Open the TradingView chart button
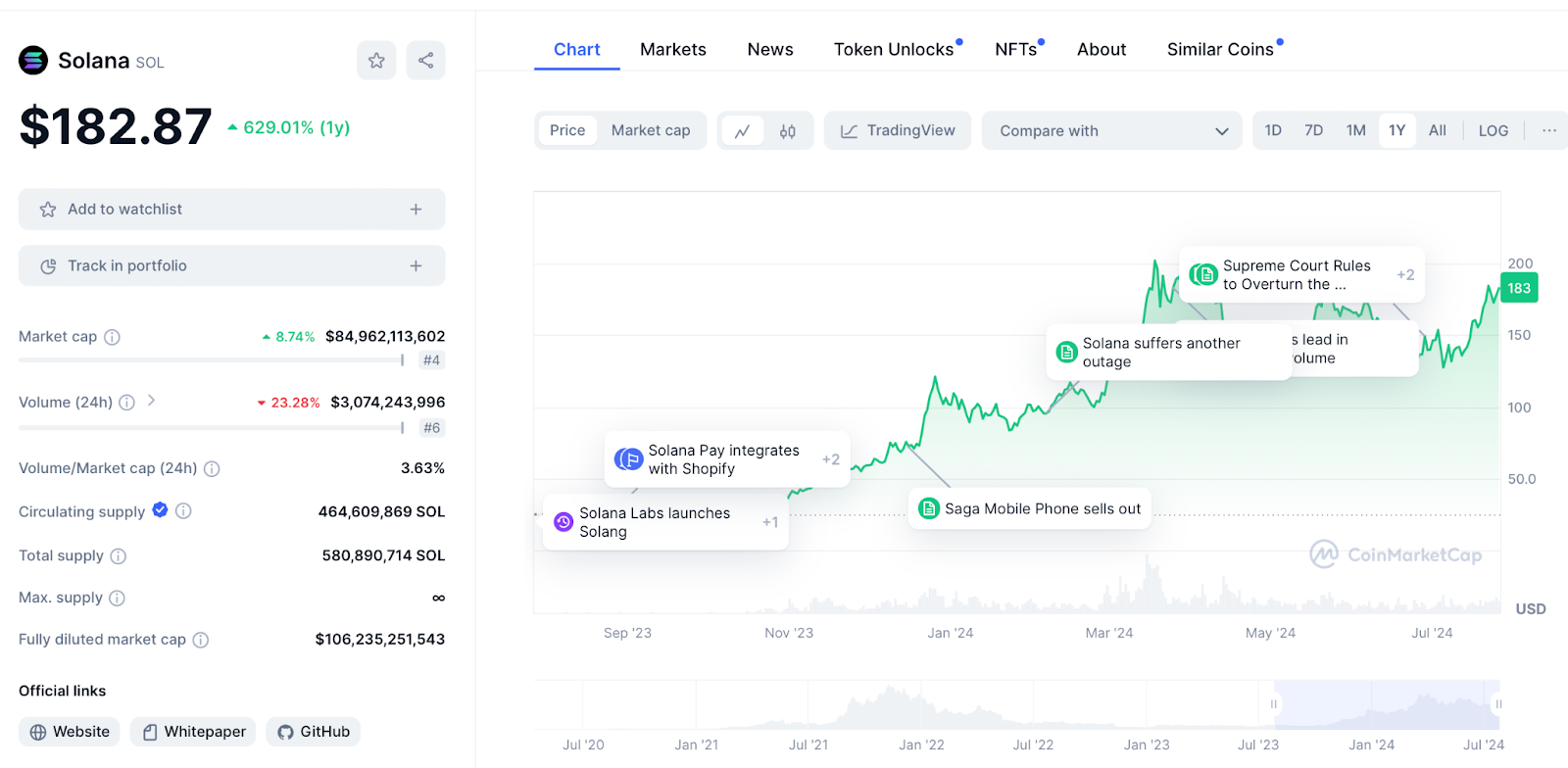This screenshot has height=768, width=1568. [898, 130]
